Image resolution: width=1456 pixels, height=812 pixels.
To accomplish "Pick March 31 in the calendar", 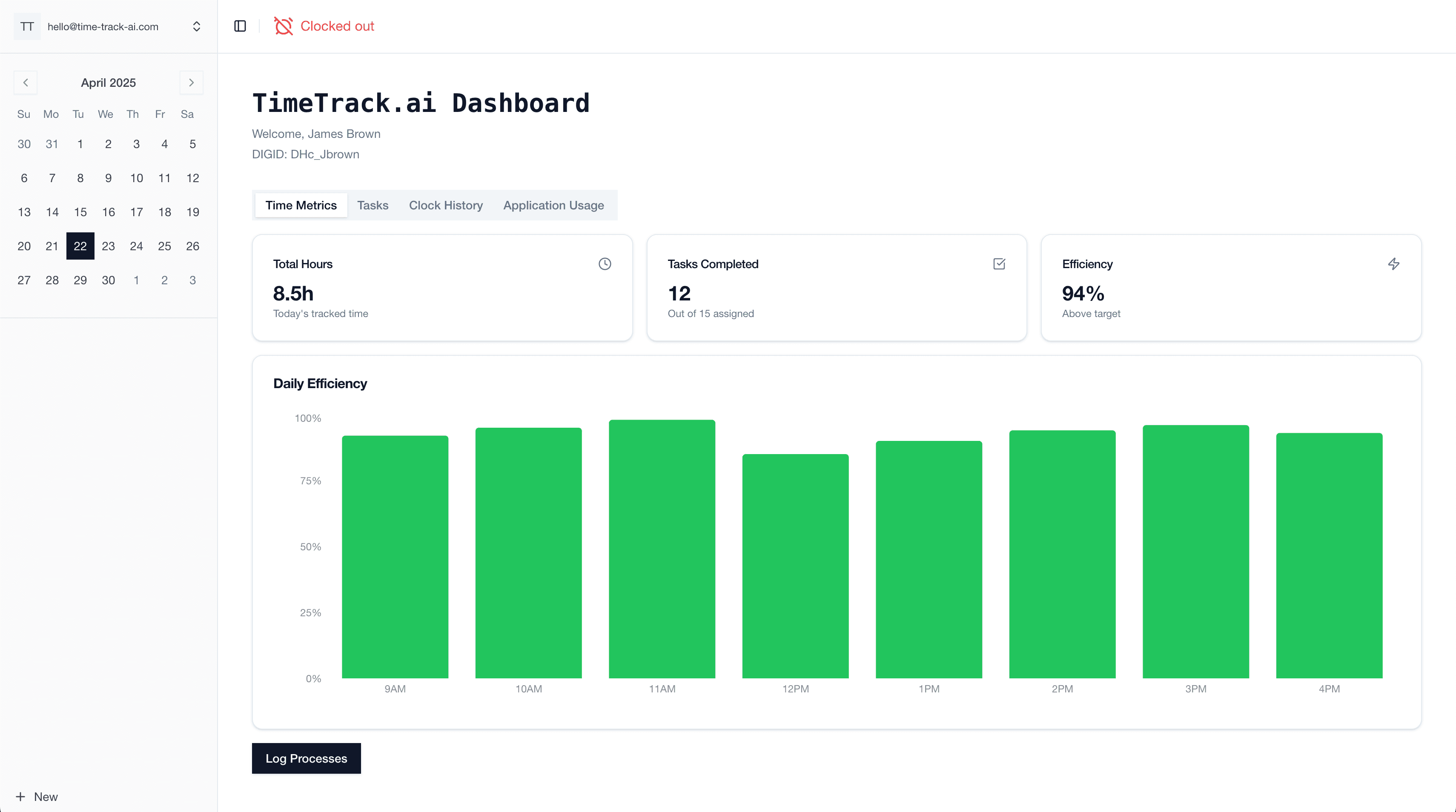I will tap(52, 144).
